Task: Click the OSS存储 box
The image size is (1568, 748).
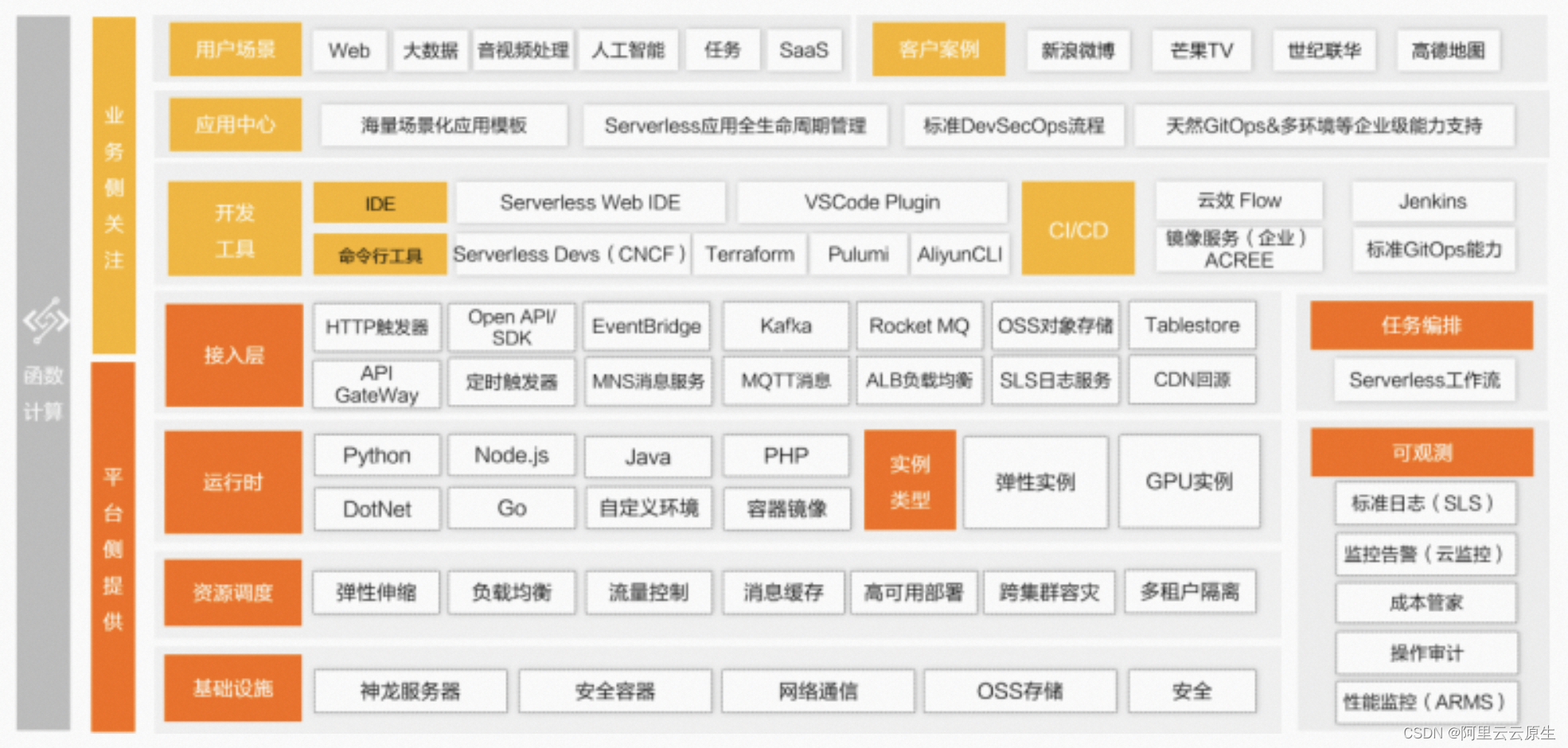Action: coord(1020,691)
